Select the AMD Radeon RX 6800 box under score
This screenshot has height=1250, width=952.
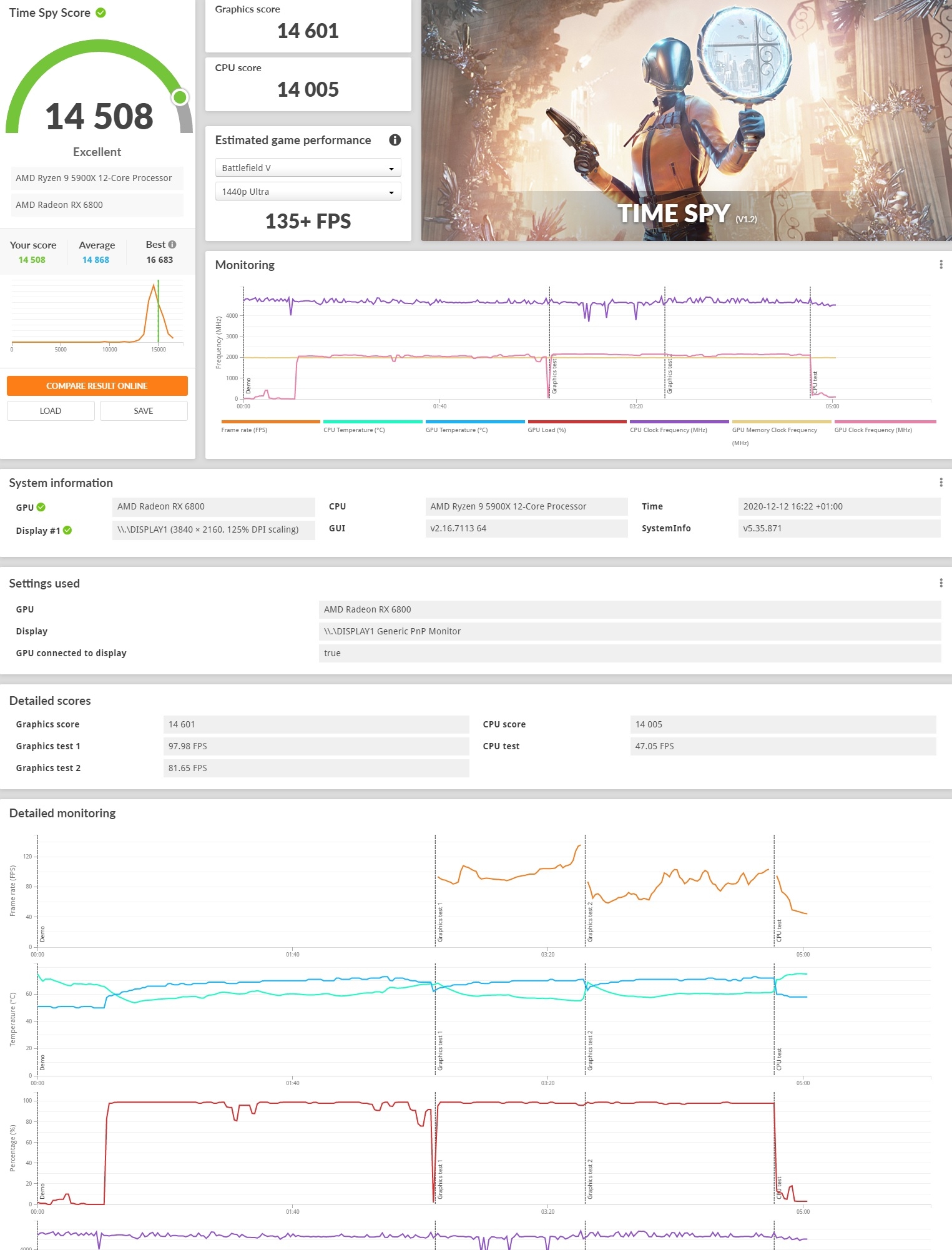click(97, 205)
